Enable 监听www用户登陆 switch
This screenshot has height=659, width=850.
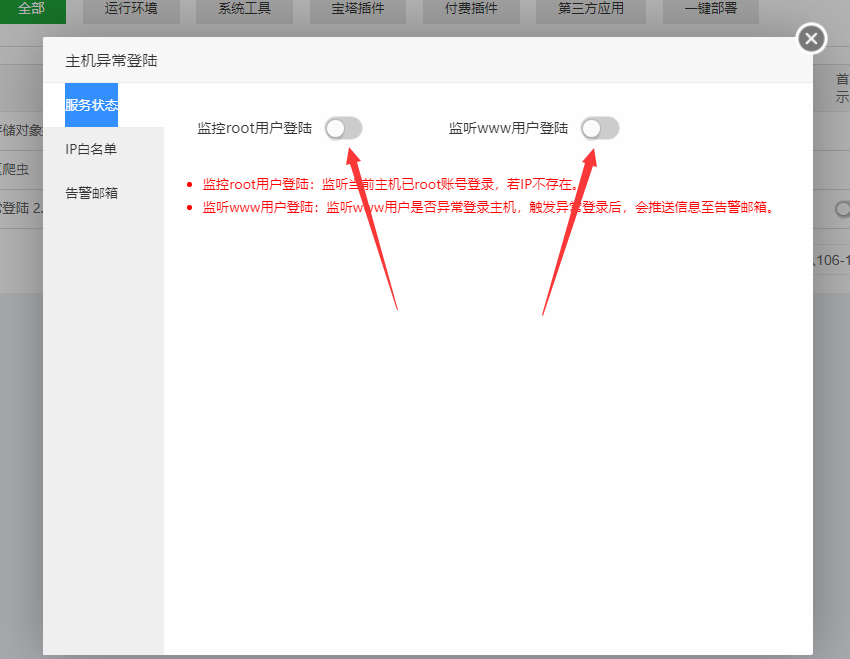[600, 128]
